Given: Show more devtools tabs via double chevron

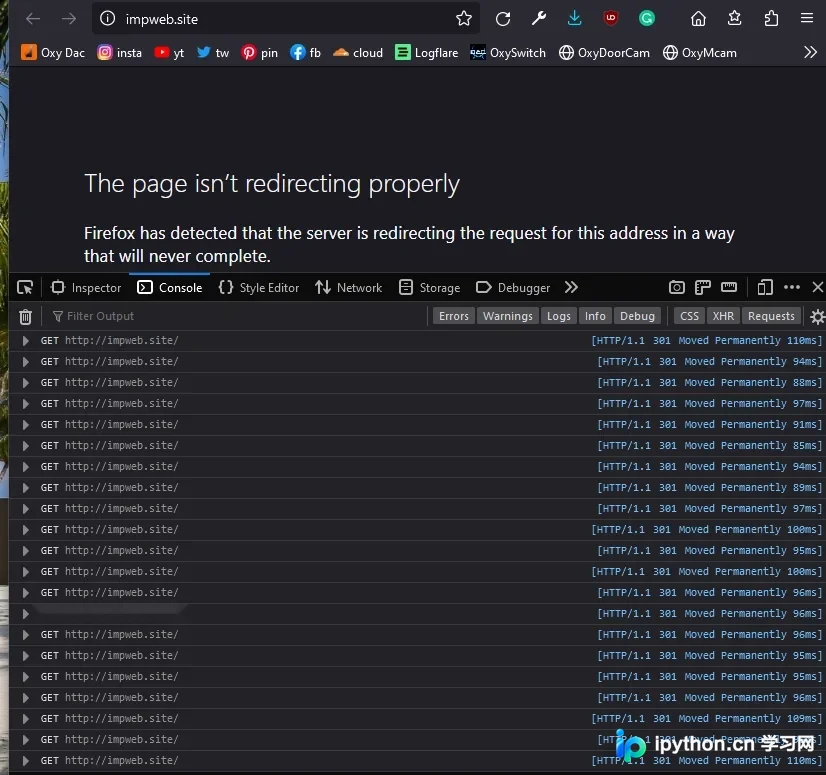Looking at the screenshot, I should pyautogui.click(x=571, y=288).
